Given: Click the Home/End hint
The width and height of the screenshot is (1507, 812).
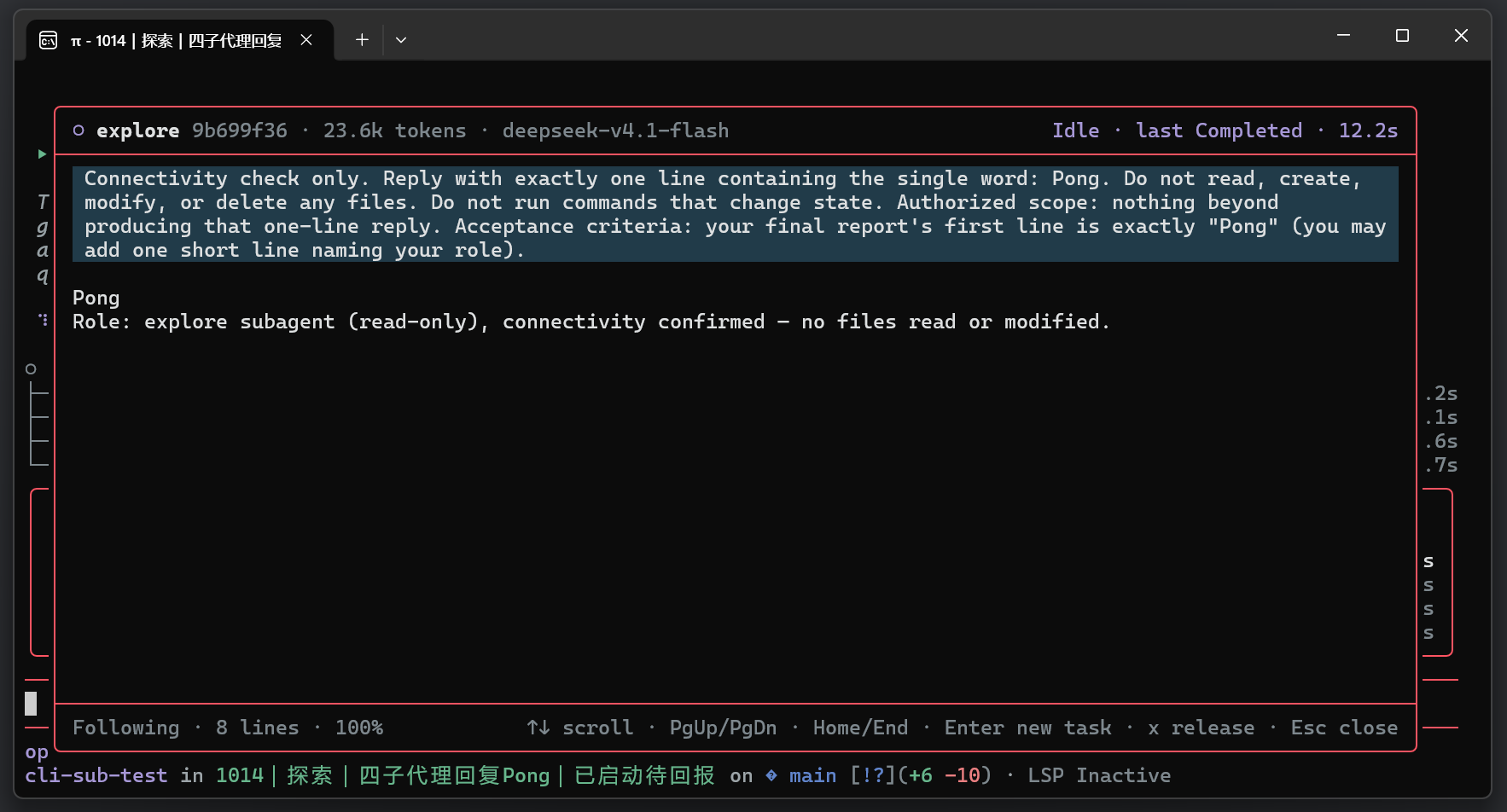Looking at the screenshot, I should coord(861,728).
